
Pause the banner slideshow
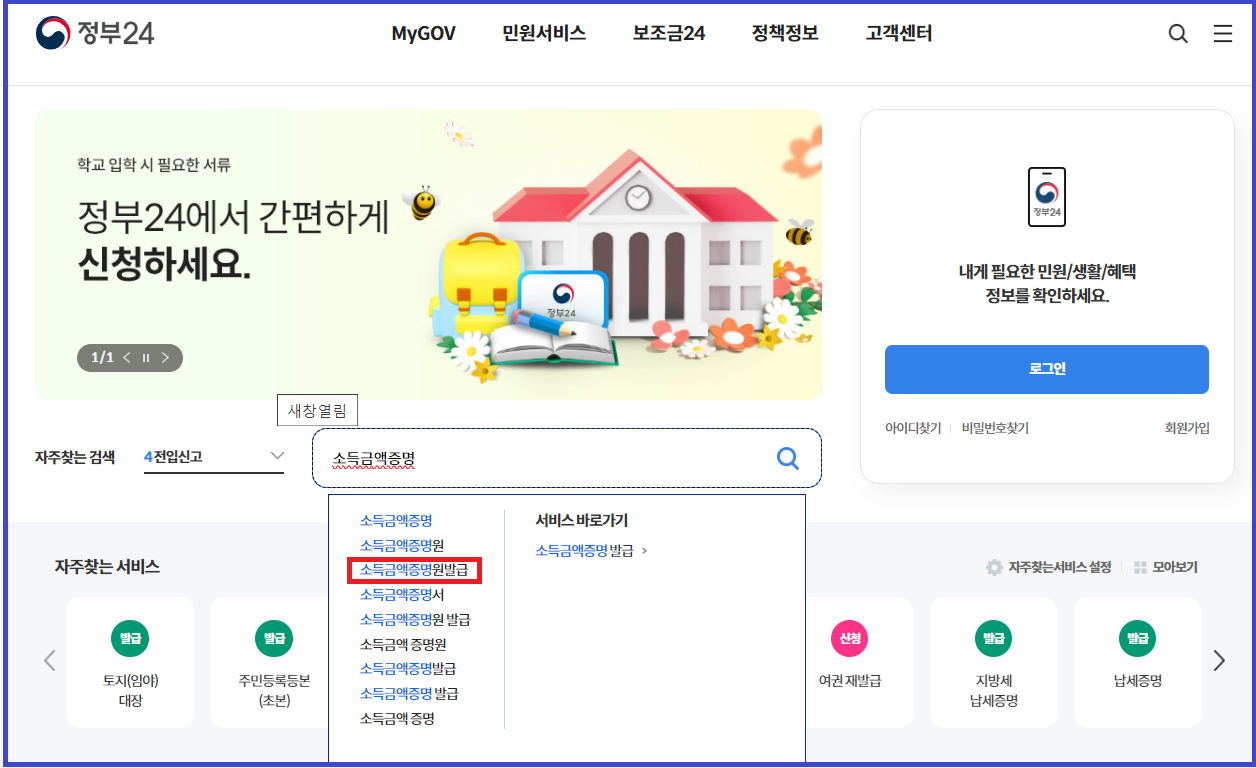146,357
